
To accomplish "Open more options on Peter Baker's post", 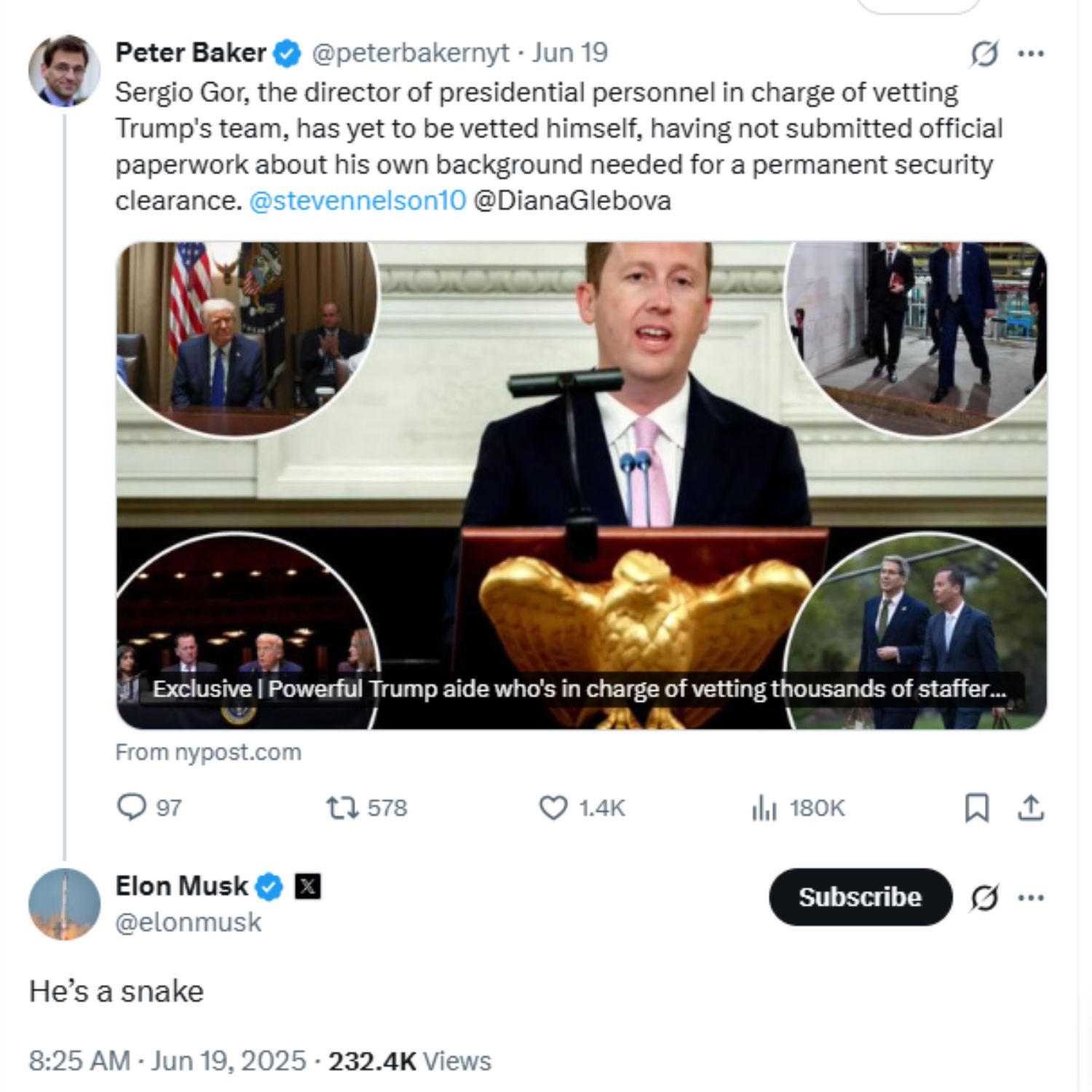I will click(1031, 53).
